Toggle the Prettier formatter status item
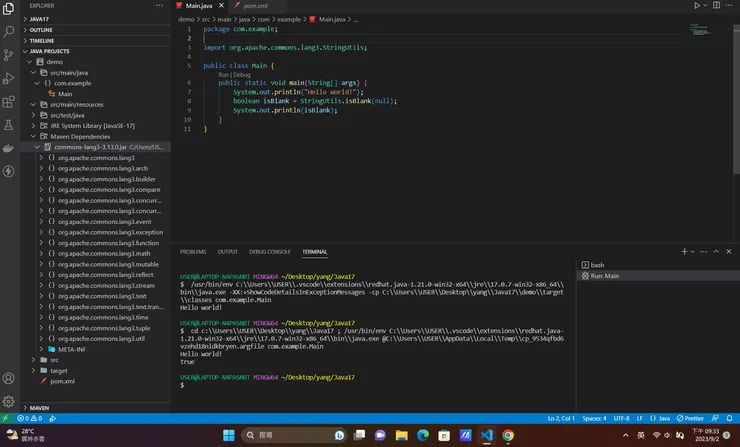 tap(688, 418)
